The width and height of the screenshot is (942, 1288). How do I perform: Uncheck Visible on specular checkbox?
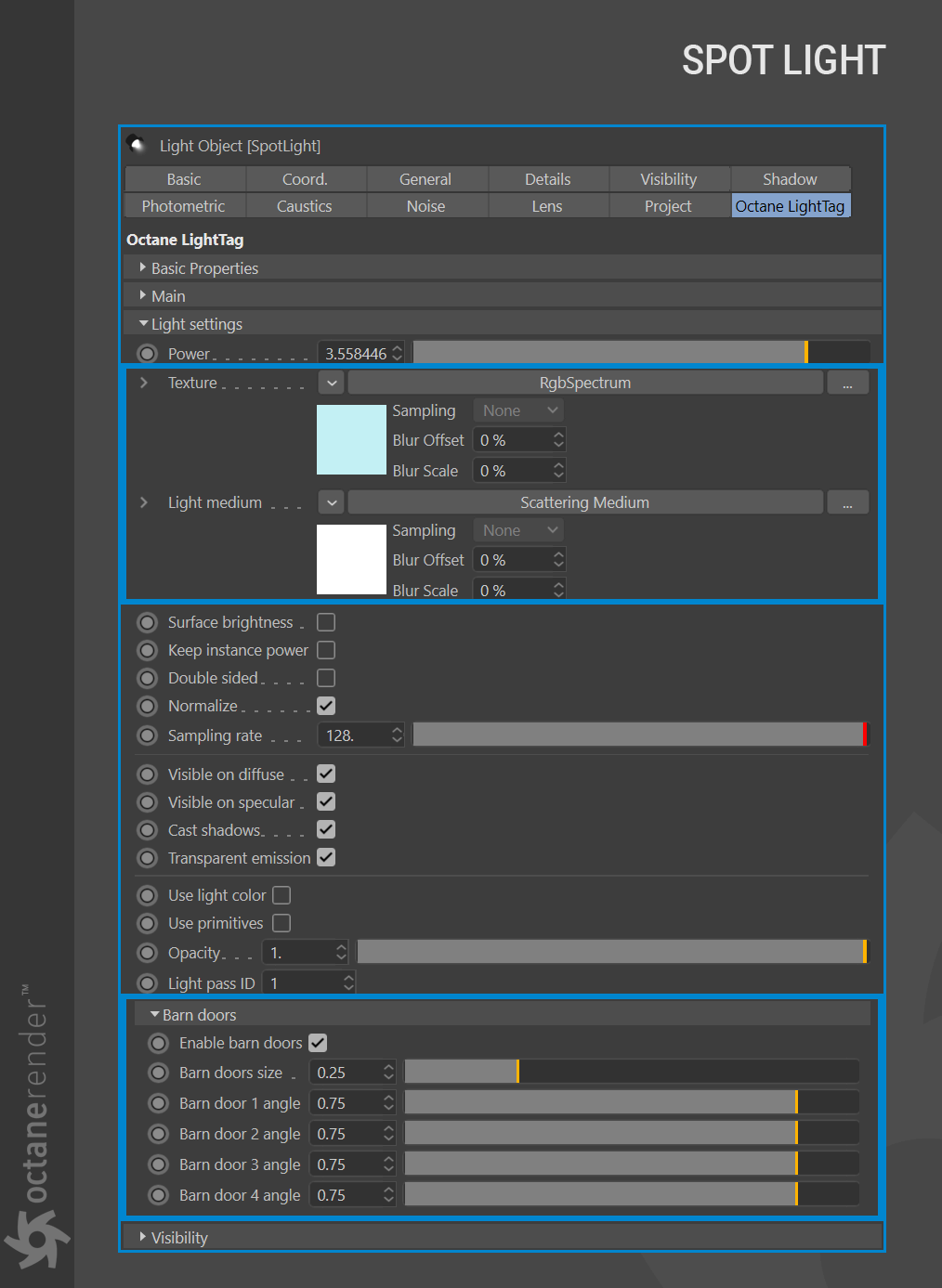(326, 801)
